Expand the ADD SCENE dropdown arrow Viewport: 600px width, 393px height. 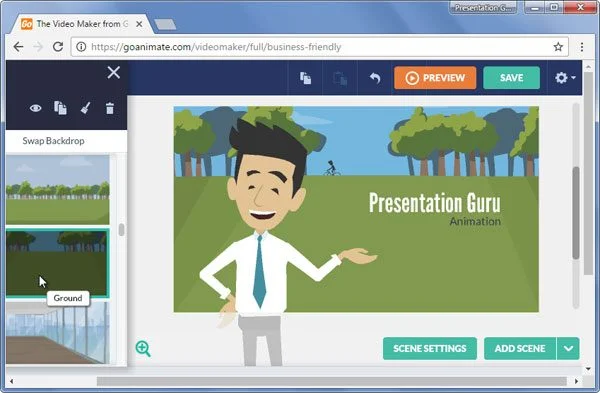(x=568, y=348)
